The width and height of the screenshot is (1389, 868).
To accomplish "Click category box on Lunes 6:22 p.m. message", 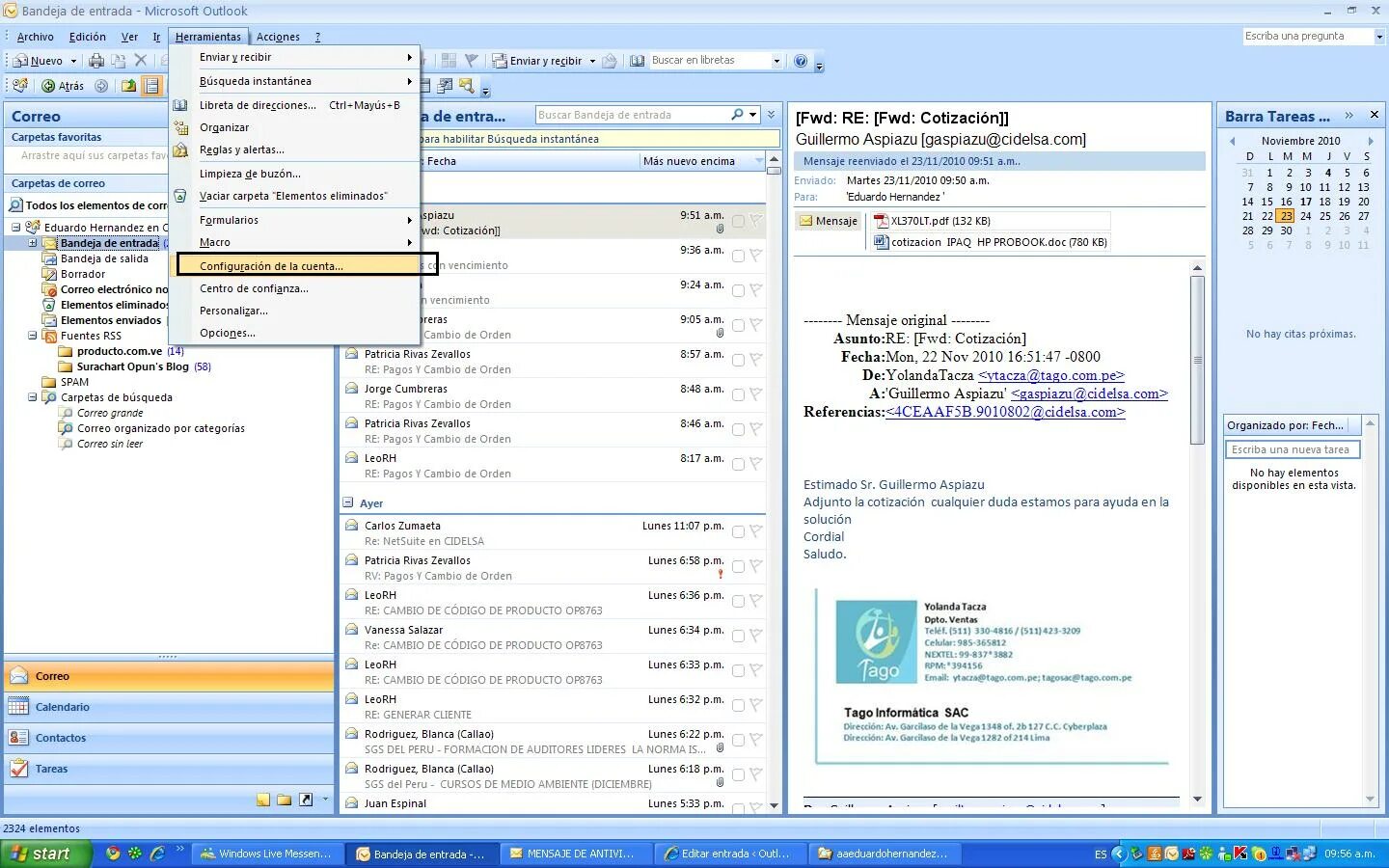I will pyautogui.click(x=738, y=740).
